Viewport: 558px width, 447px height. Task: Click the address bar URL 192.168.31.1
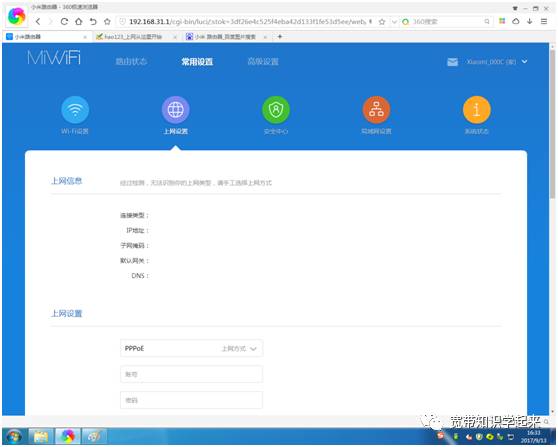[x=149, y=22]
